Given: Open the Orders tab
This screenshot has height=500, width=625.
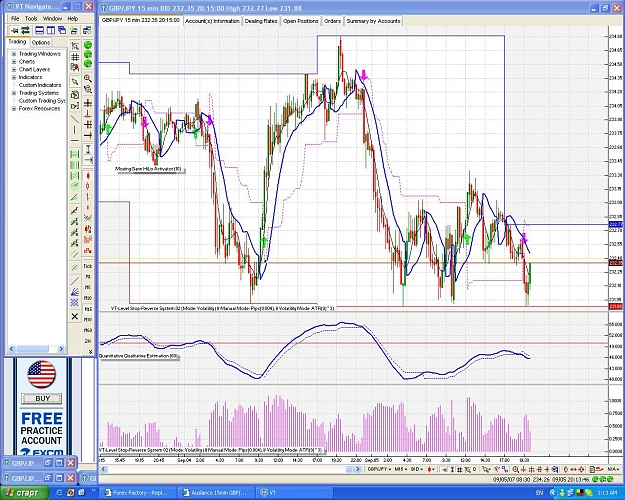Looking at the screenshot, I should [332, 21].
